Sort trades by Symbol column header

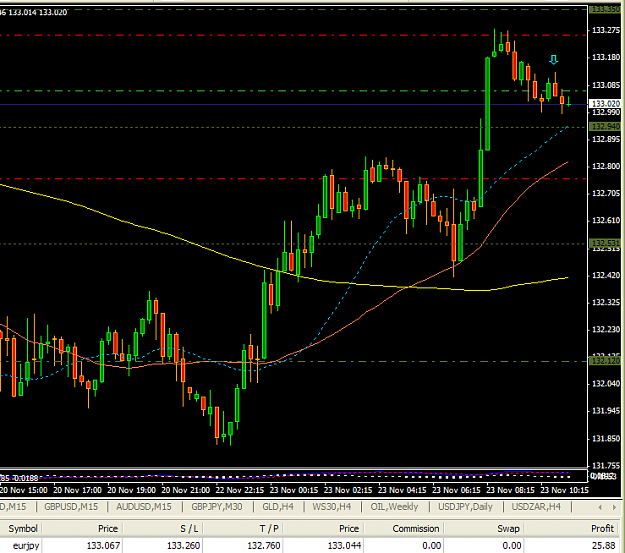tap(23, 529)
